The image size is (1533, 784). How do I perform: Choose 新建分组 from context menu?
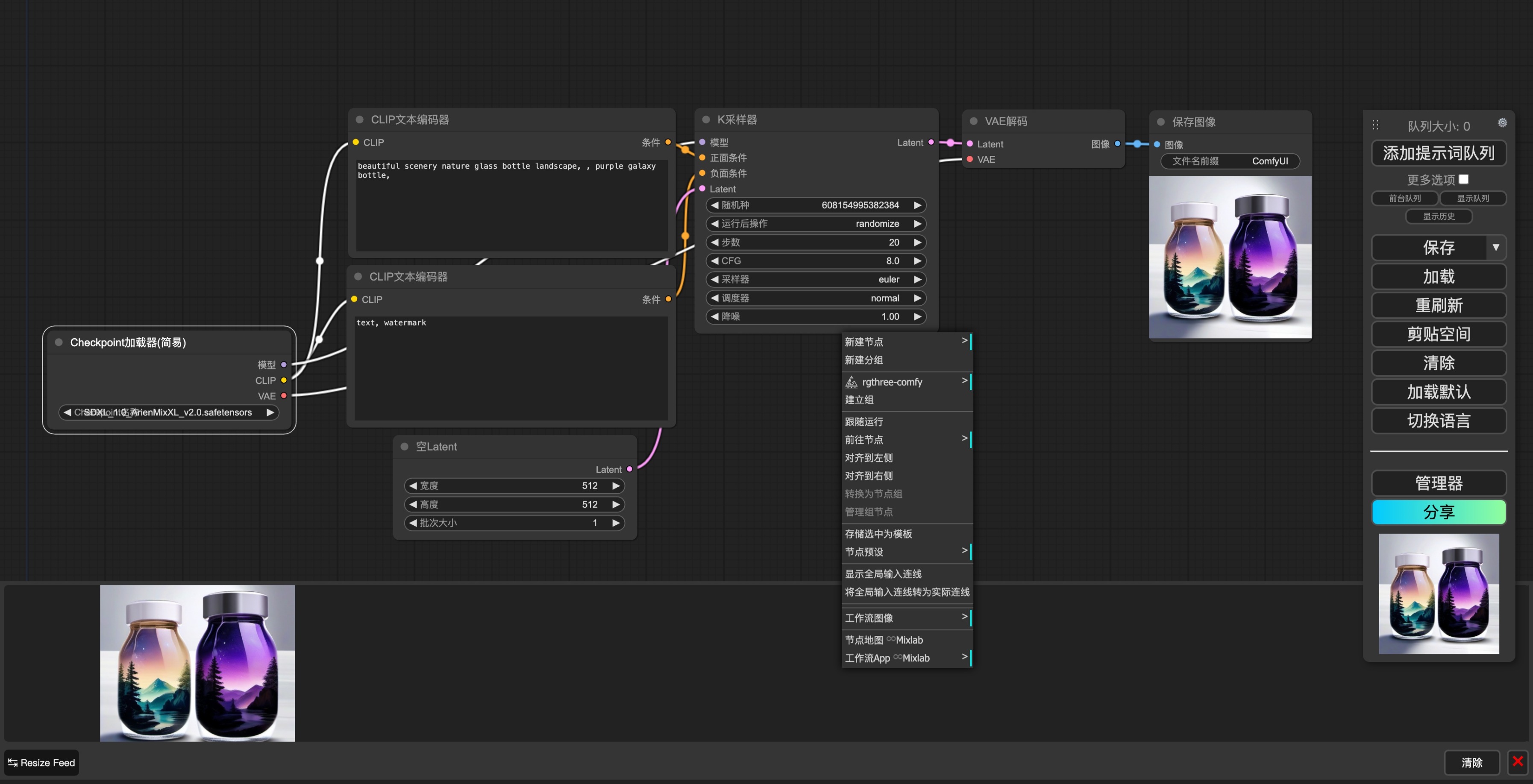(907, 360)
